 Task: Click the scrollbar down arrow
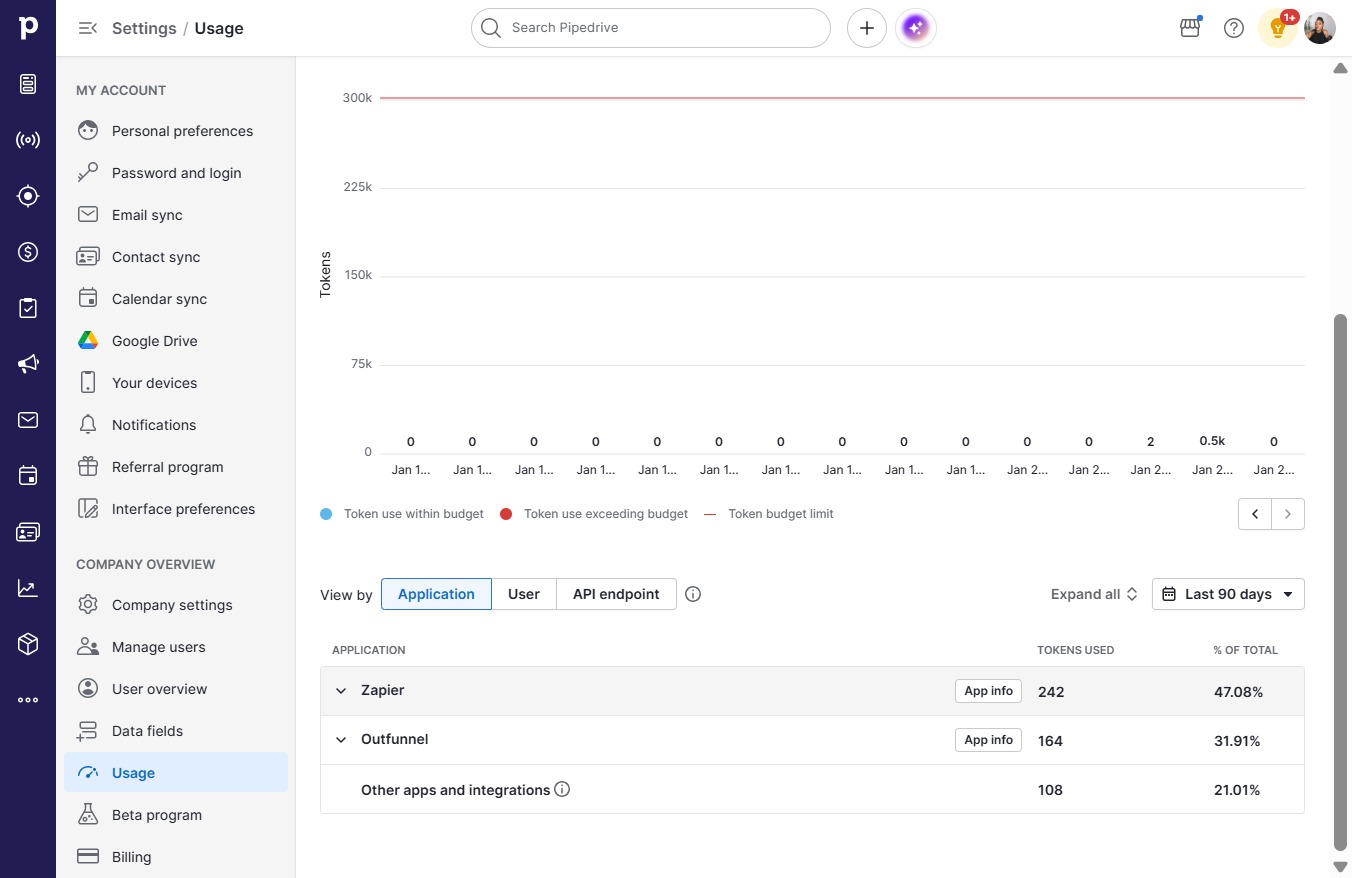click(x=1341, y=866)
